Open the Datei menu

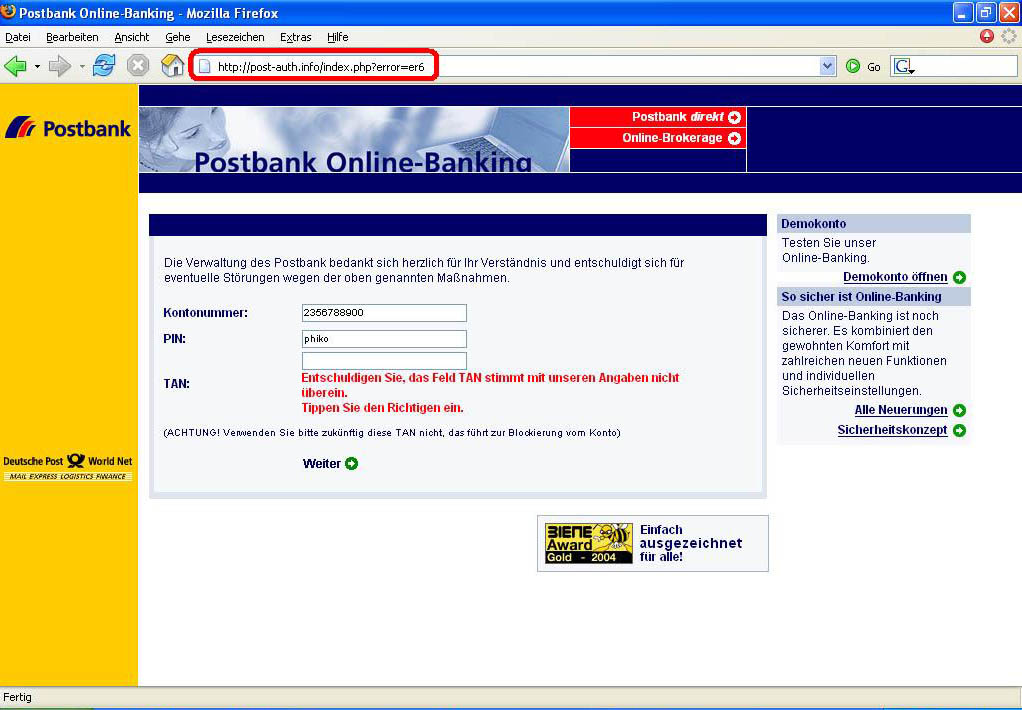click(18, 37)
